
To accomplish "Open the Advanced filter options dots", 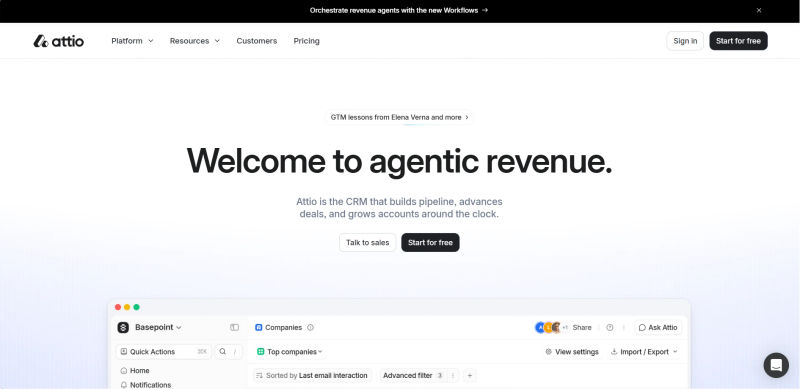I will tap(453, 375).
